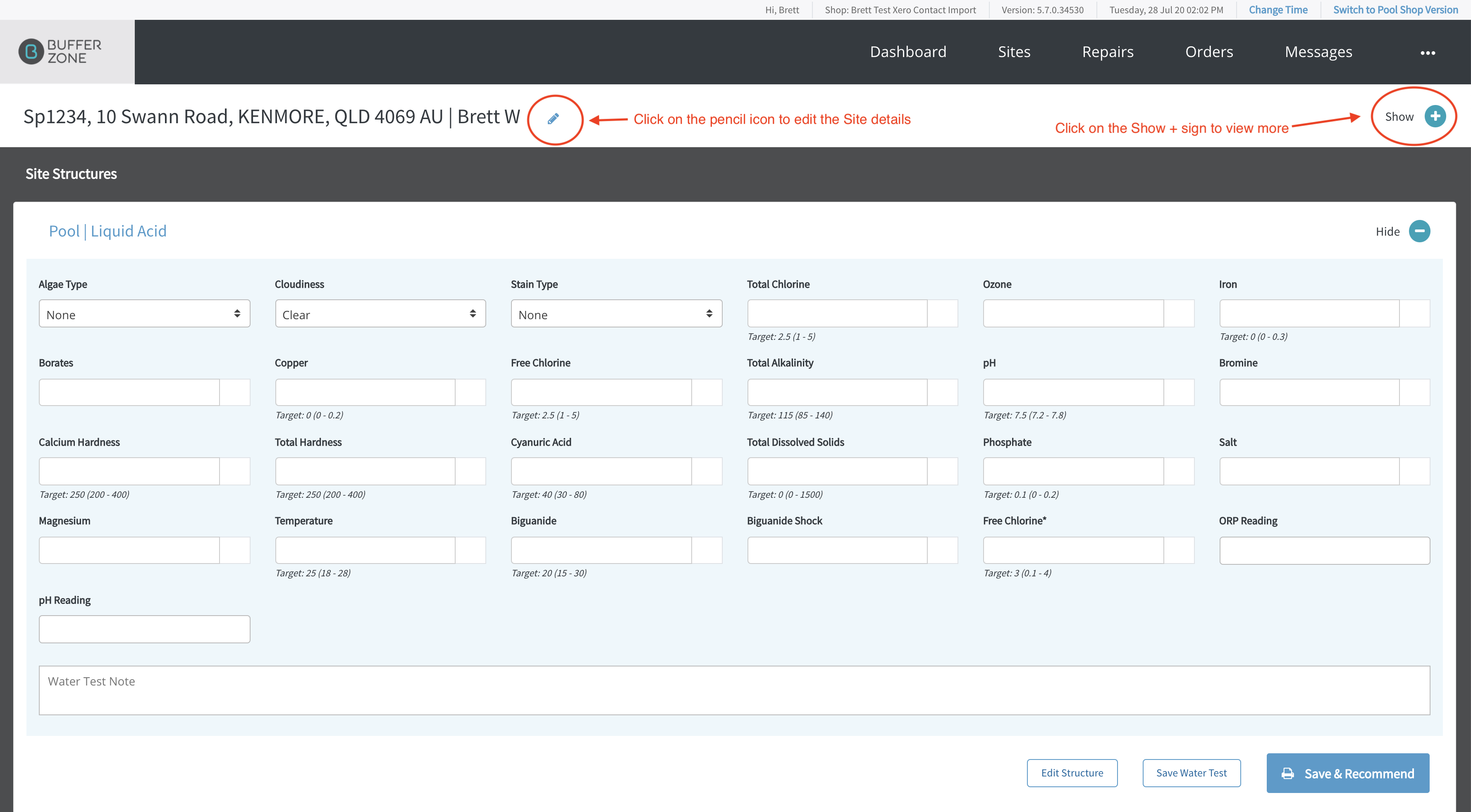
Task: Click the Edit Structure button
Action: pyautogui.click(x=1072, y=773)
